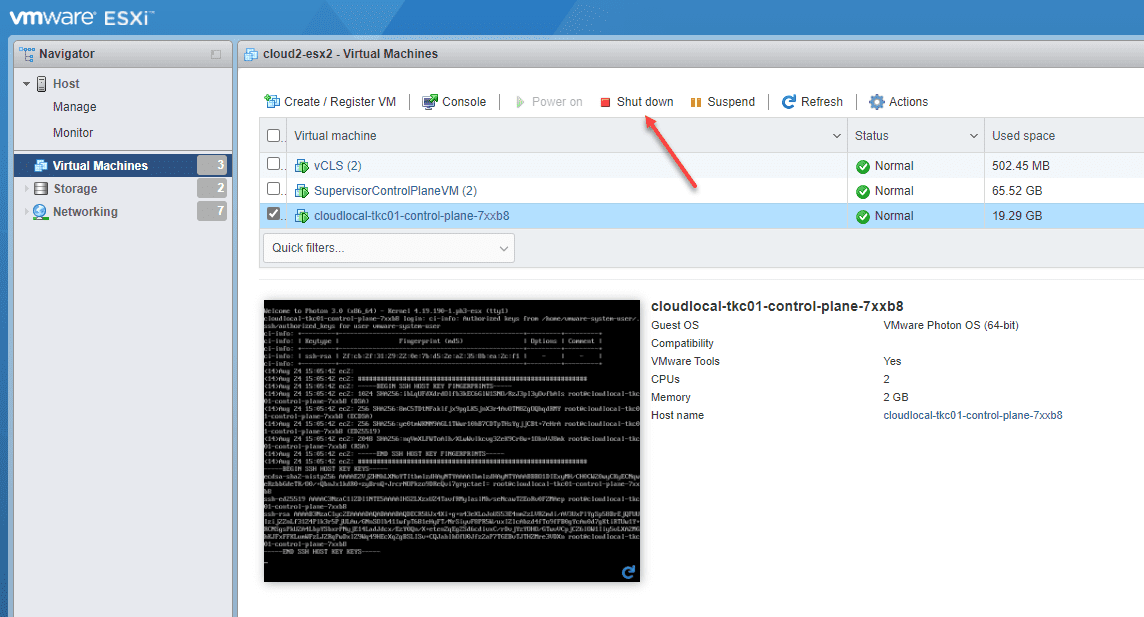
Task: Open cloudlocal-tkc01-control-plane-7xxb8 VM link in table
Action: click(x=411, y=216)
